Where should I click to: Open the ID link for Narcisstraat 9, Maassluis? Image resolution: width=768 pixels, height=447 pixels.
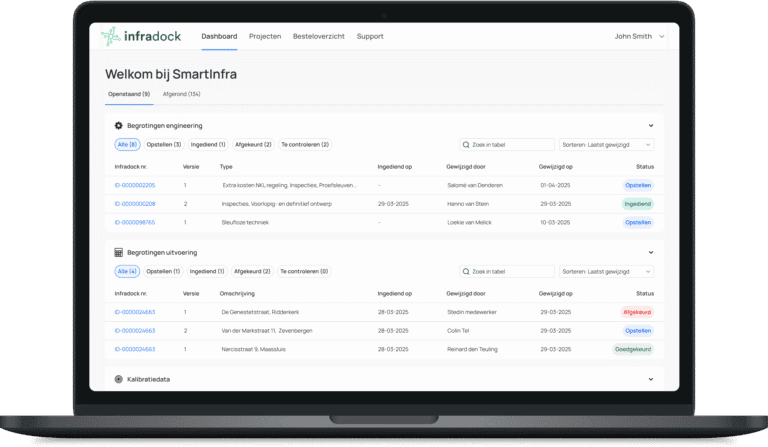coord(135,350)
